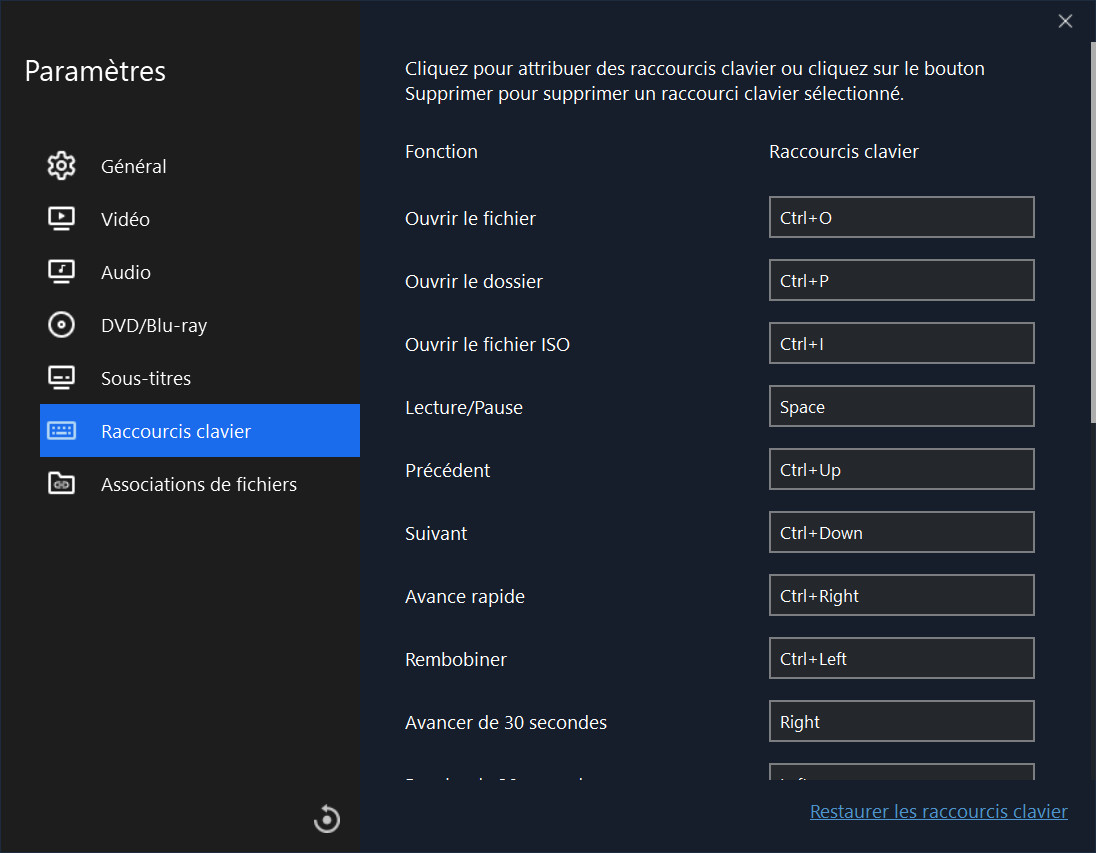The height and width of the screenshot is (853, 1096).
Task: Click the Audio music-note icon
Action: tap(62, 272)
